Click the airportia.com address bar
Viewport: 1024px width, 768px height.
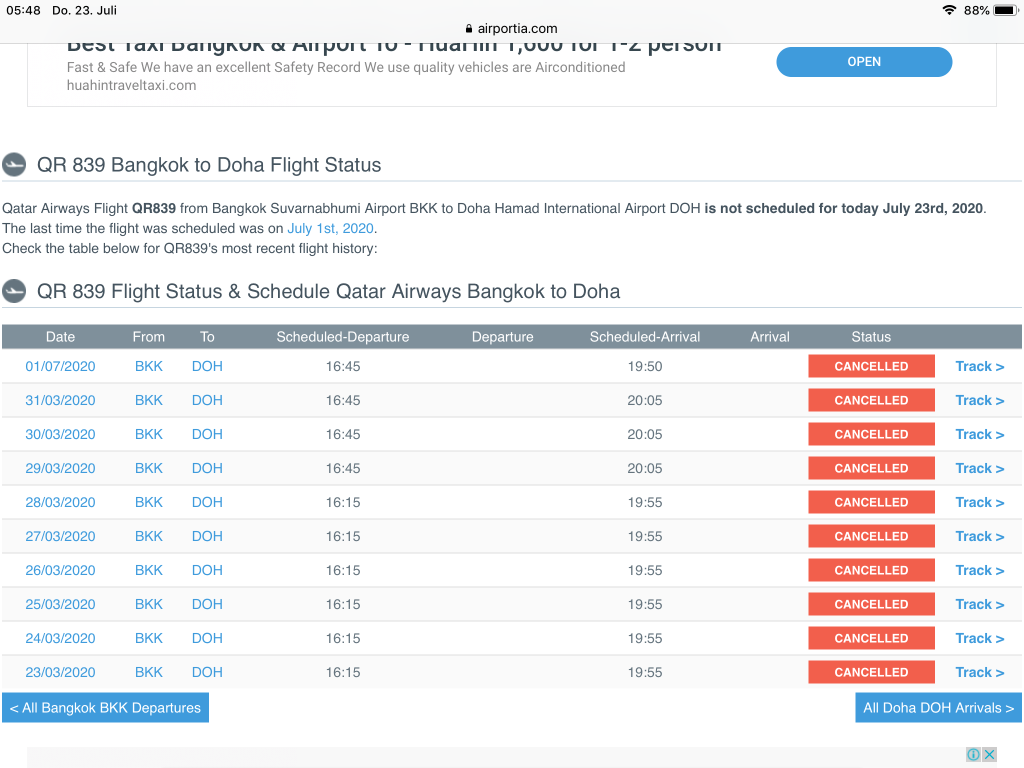pos(512,29)
